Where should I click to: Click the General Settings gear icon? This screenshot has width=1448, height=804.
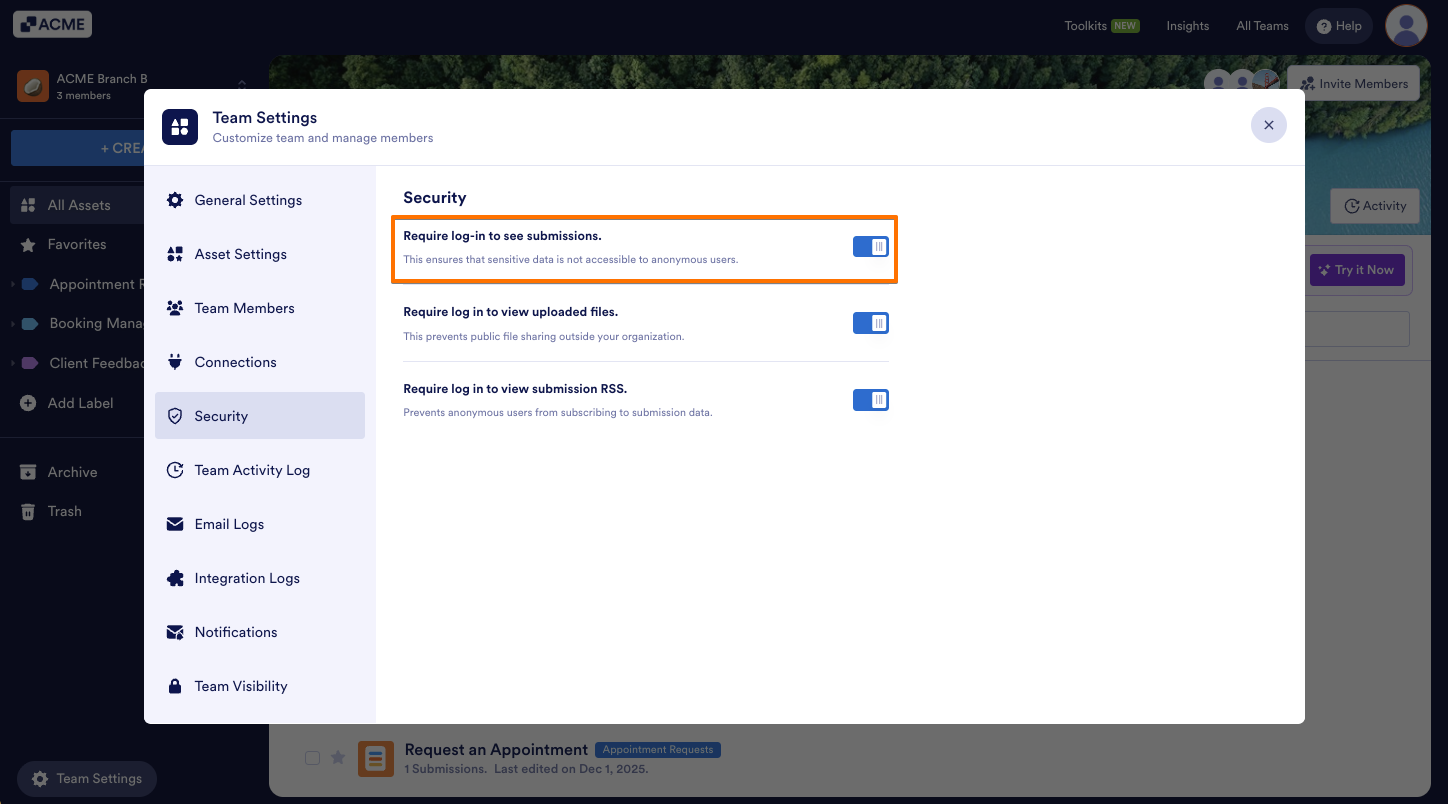click(175, 200)
